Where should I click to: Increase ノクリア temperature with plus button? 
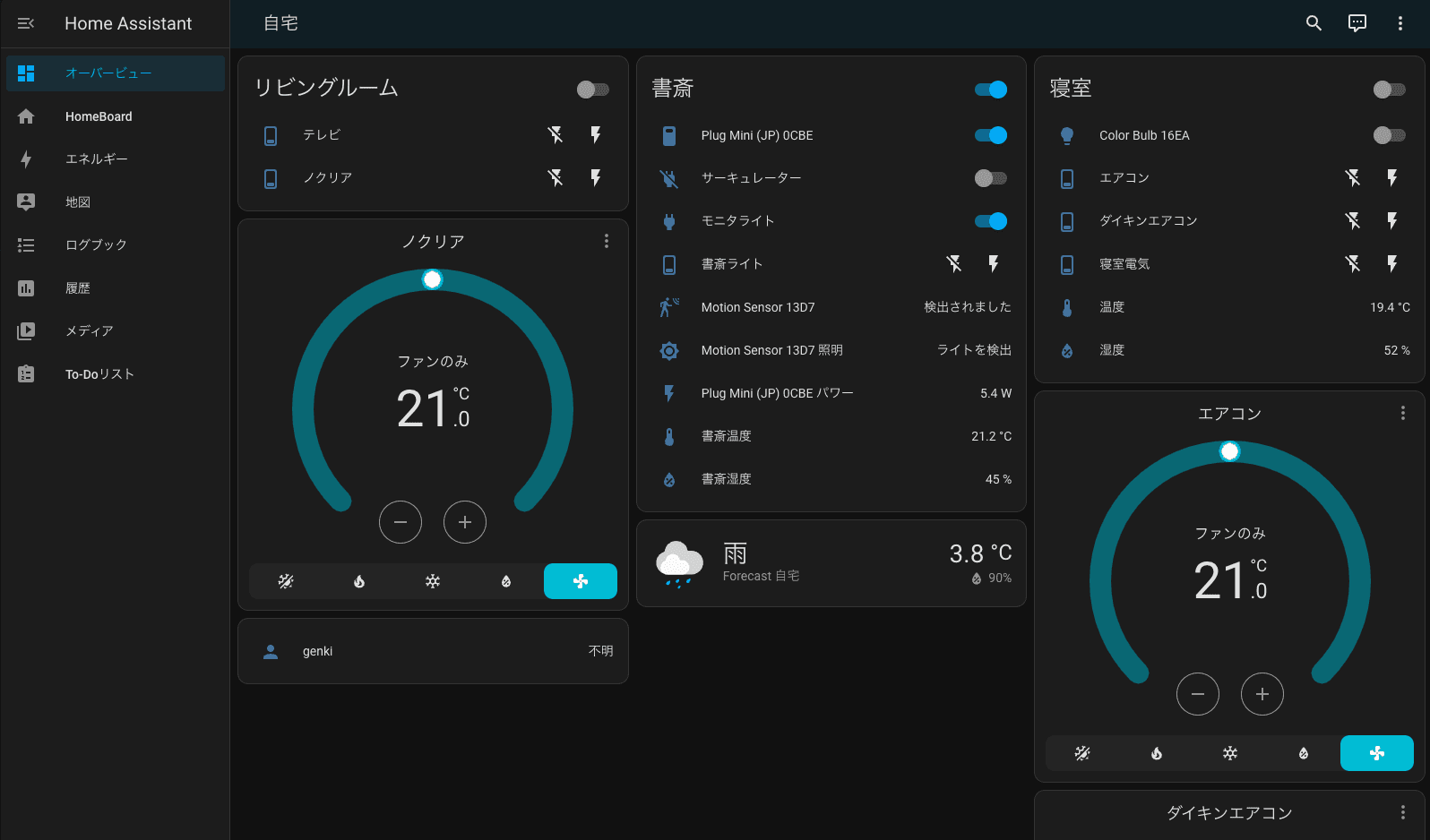coord(465,522)
